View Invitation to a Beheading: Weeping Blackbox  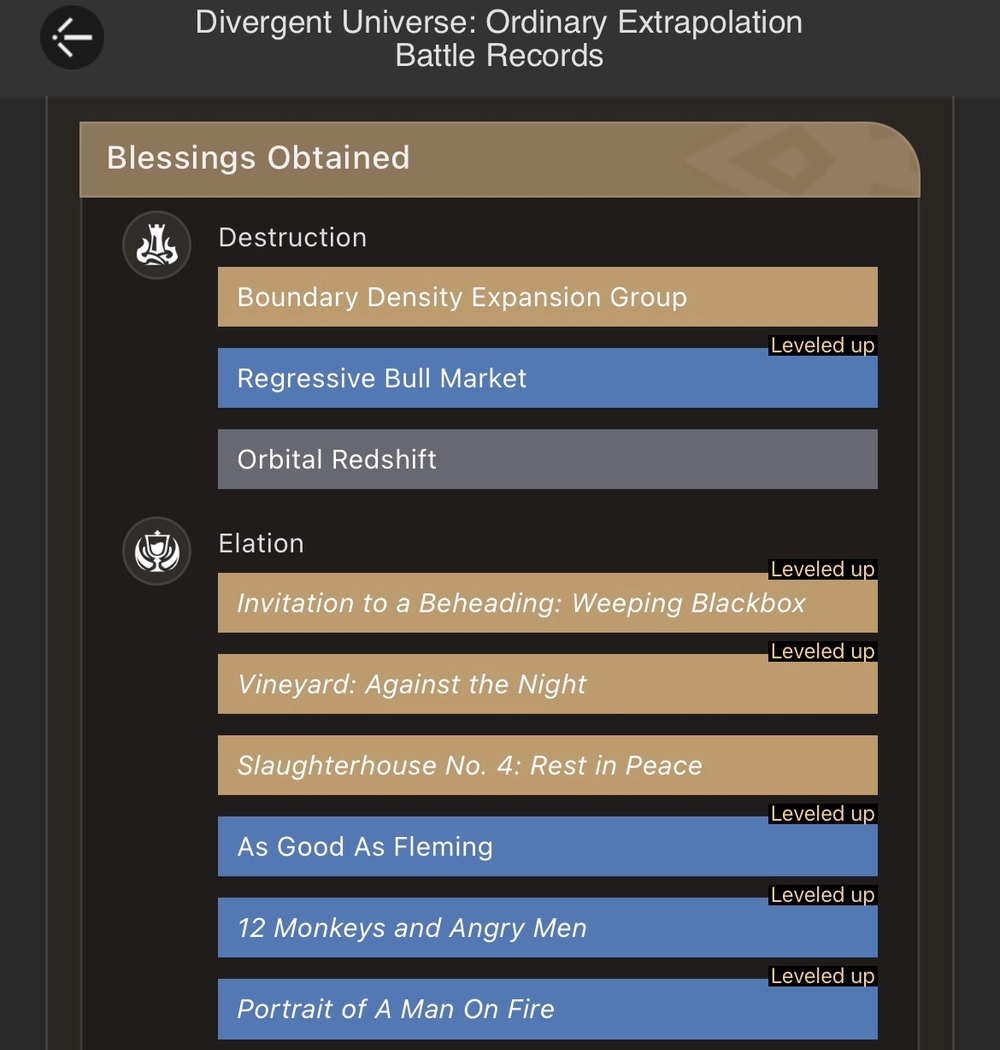(547, 604)
